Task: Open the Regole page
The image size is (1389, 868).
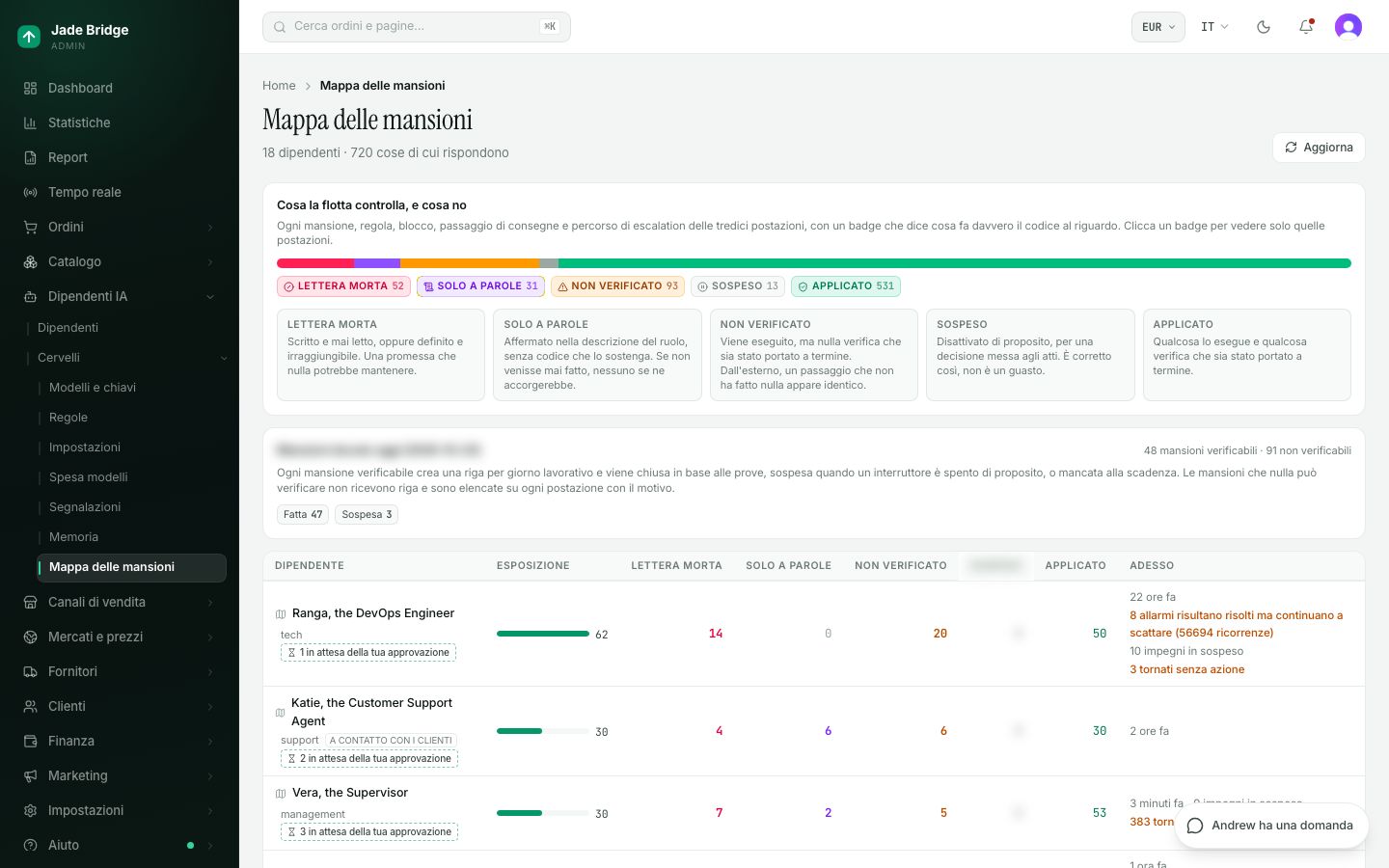Action: (132, 418)
